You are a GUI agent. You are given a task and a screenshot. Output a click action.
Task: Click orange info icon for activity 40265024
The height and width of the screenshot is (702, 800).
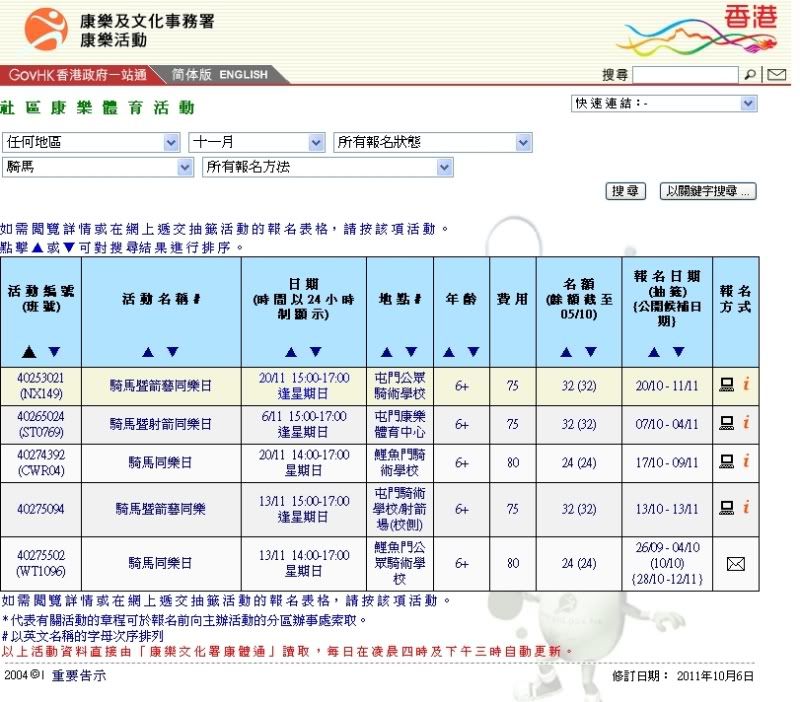pyautogui.click(x=745, y=423)
